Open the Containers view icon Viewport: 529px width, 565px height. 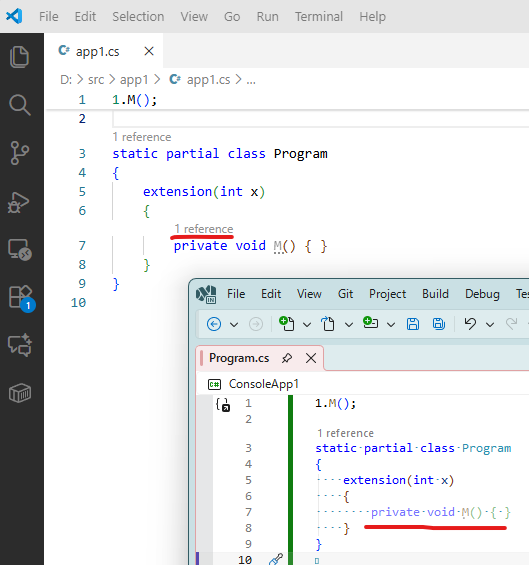[x=20, y=392]
